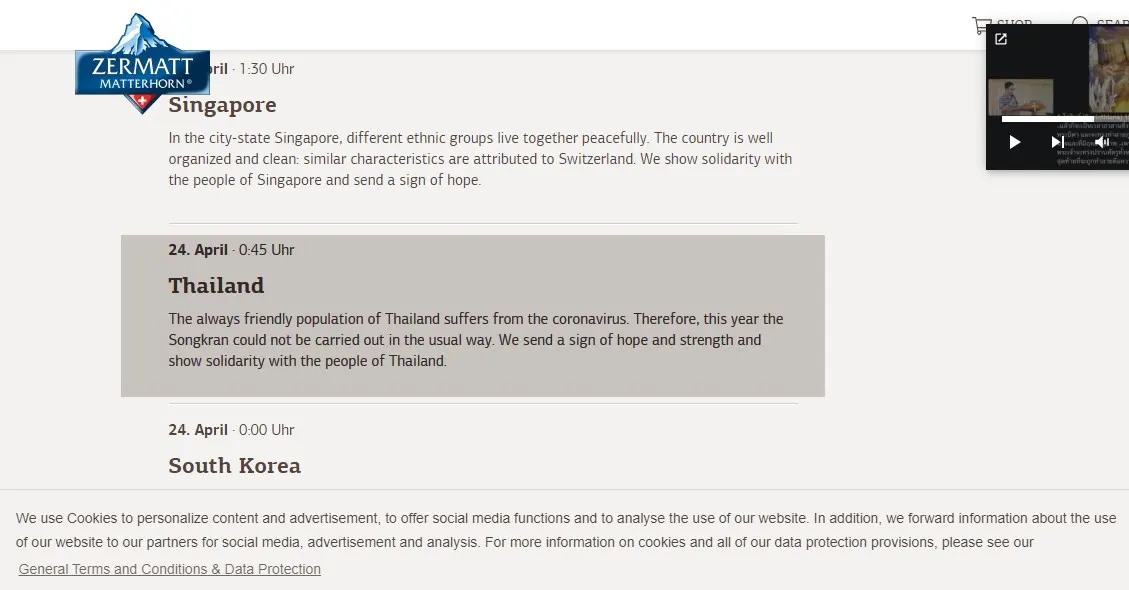1129x590 pixels.
Task: Click the South Korea heading
Action: point(234,466)
